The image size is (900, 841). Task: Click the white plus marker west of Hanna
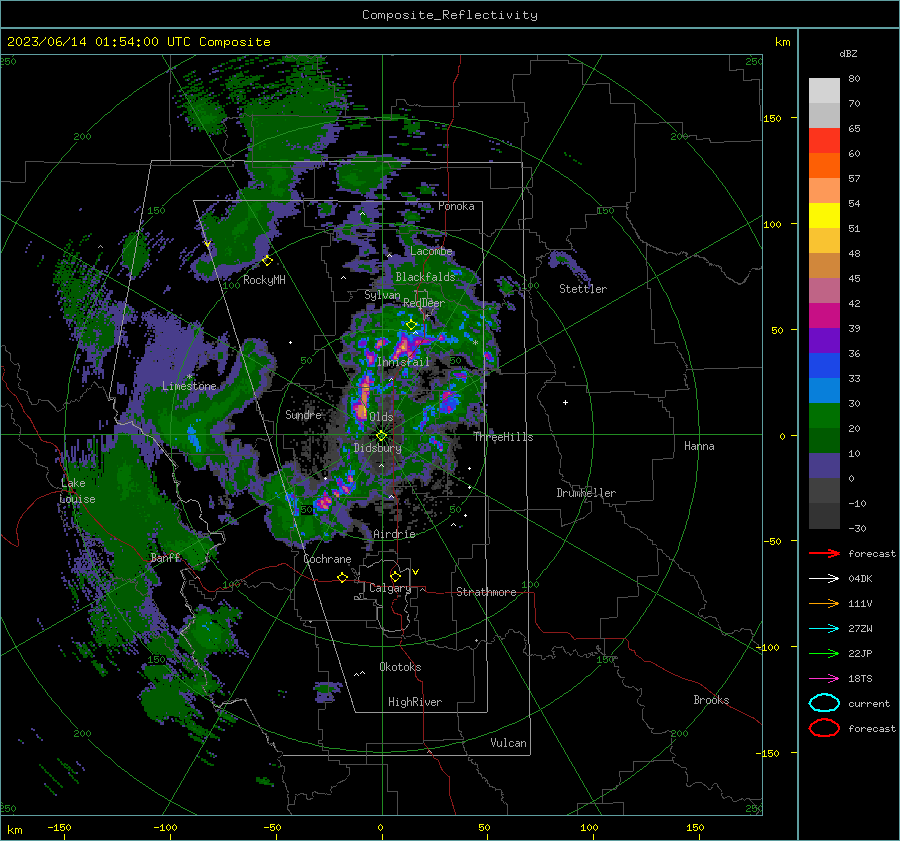tap(565, 402)
